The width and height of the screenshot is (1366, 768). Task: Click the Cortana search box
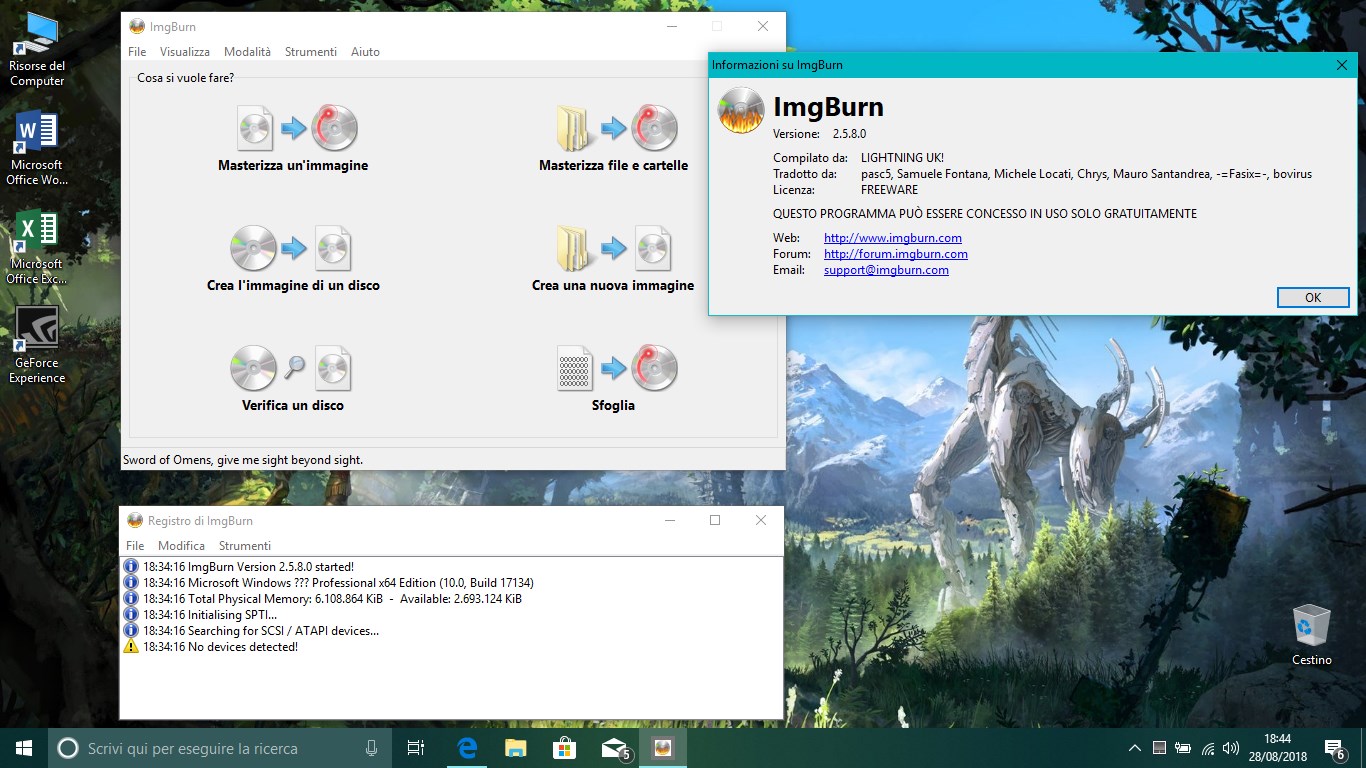pyautogui.click(x=220, y=747)
